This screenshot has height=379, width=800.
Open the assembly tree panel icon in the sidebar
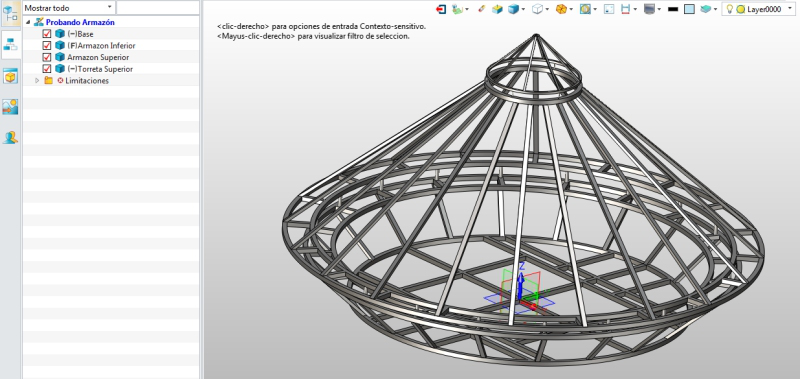click(x=10, y=45)
